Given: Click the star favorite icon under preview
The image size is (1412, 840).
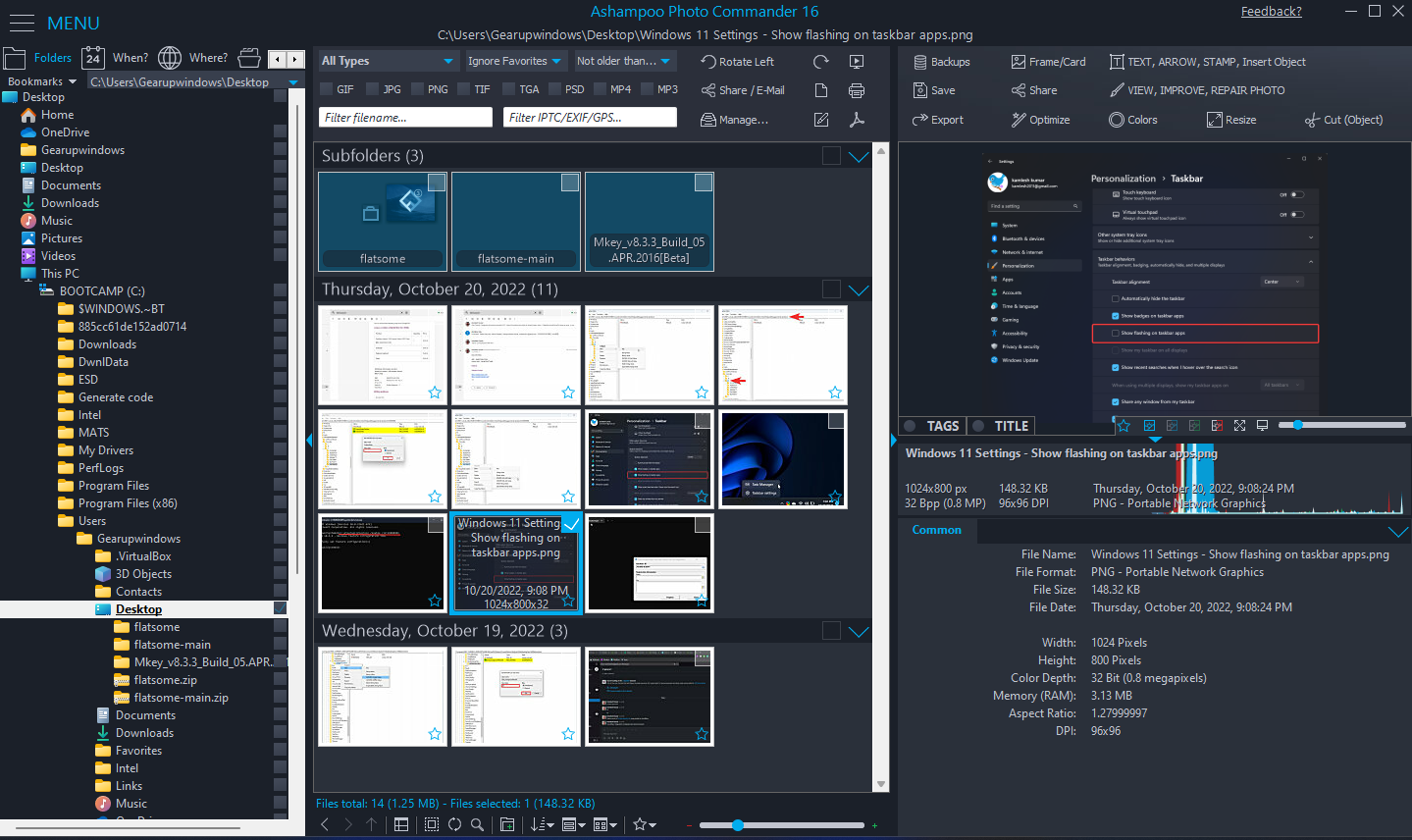Looking at the screenshot, I should pos(1124,425).
